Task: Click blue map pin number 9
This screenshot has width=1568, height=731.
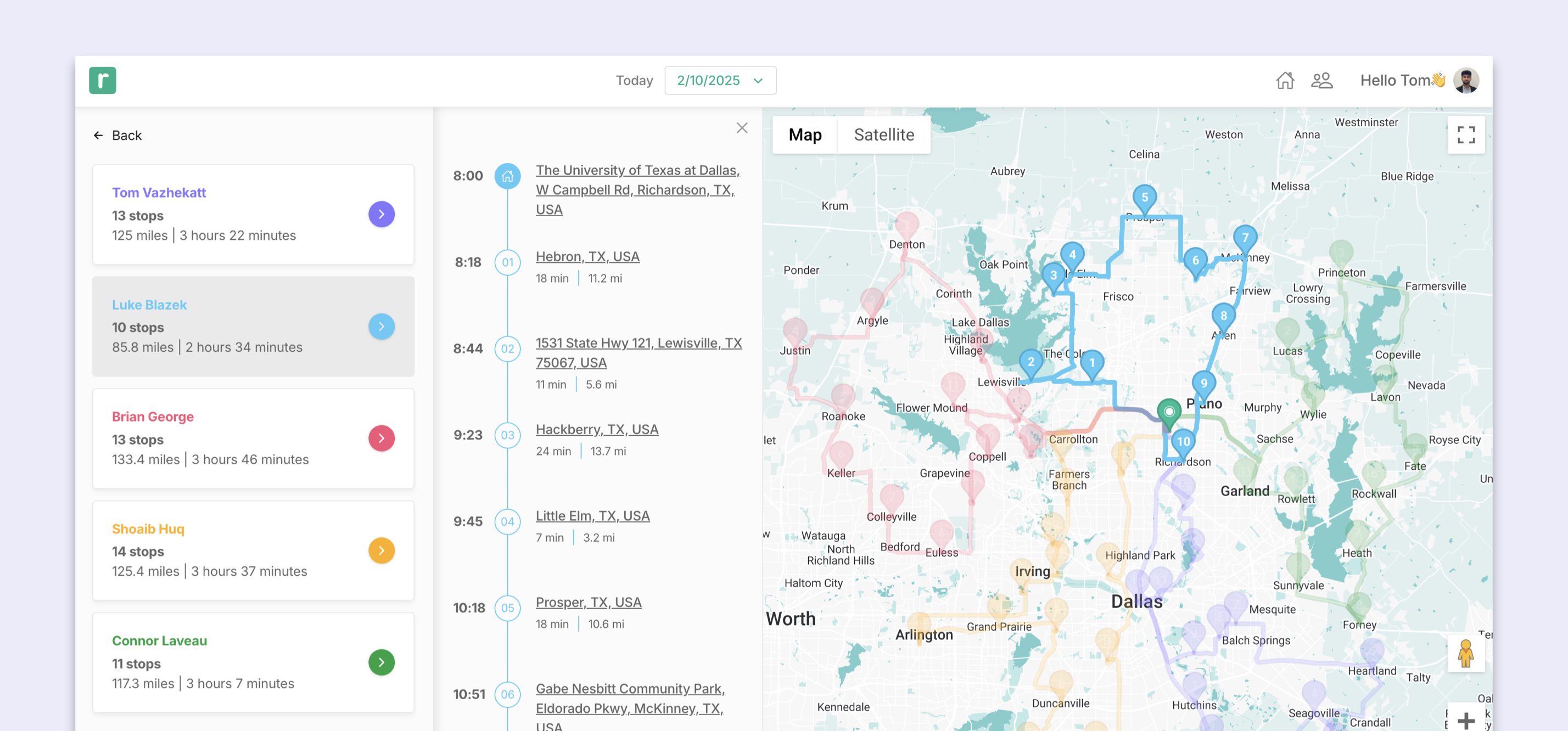Action: coord(1203,385)
